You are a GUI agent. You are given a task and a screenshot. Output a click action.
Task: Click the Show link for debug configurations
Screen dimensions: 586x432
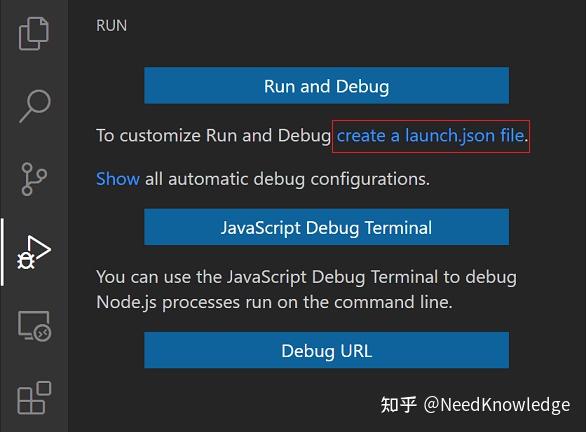tap(118, 179)
